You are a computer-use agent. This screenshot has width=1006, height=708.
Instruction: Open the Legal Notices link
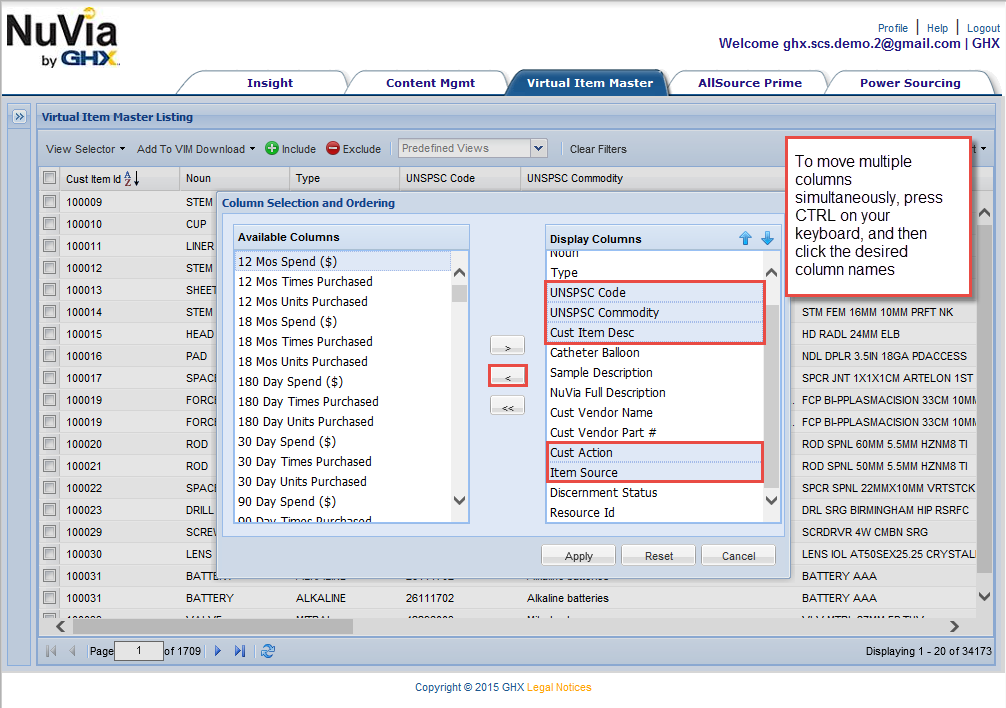pyautogui.click(x=559, y=687)
